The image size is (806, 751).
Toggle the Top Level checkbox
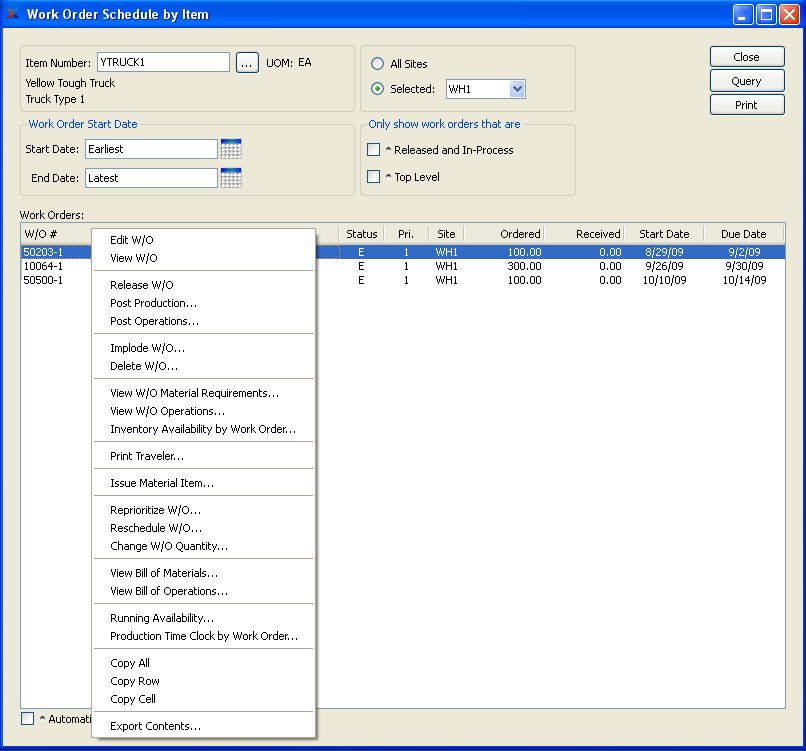tap(374, 177)
